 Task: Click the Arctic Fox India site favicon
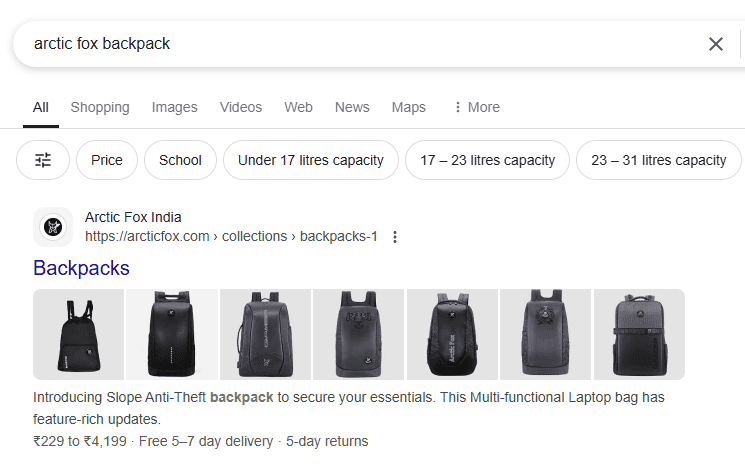coord(53,227)
